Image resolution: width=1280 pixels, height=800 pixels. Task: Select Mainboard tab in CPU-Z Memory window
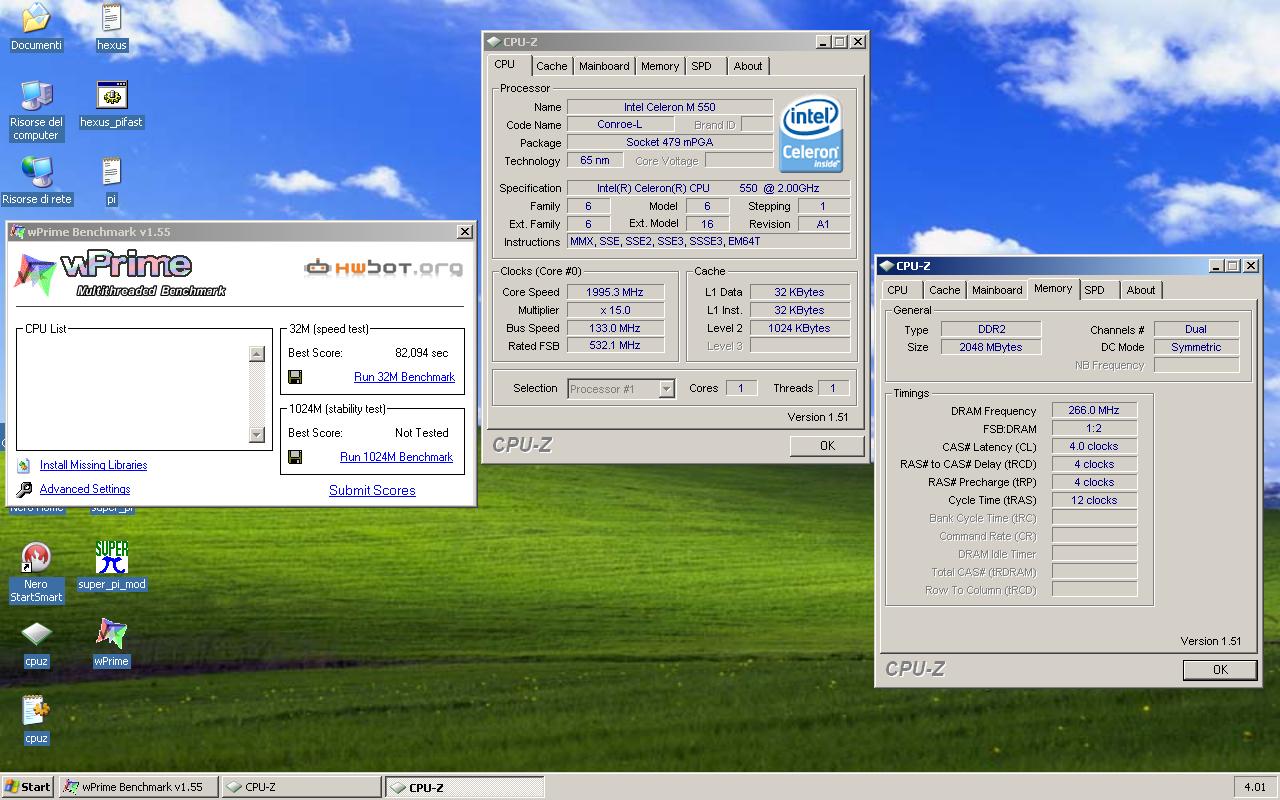pyautogui.click(x=997, y=290)
